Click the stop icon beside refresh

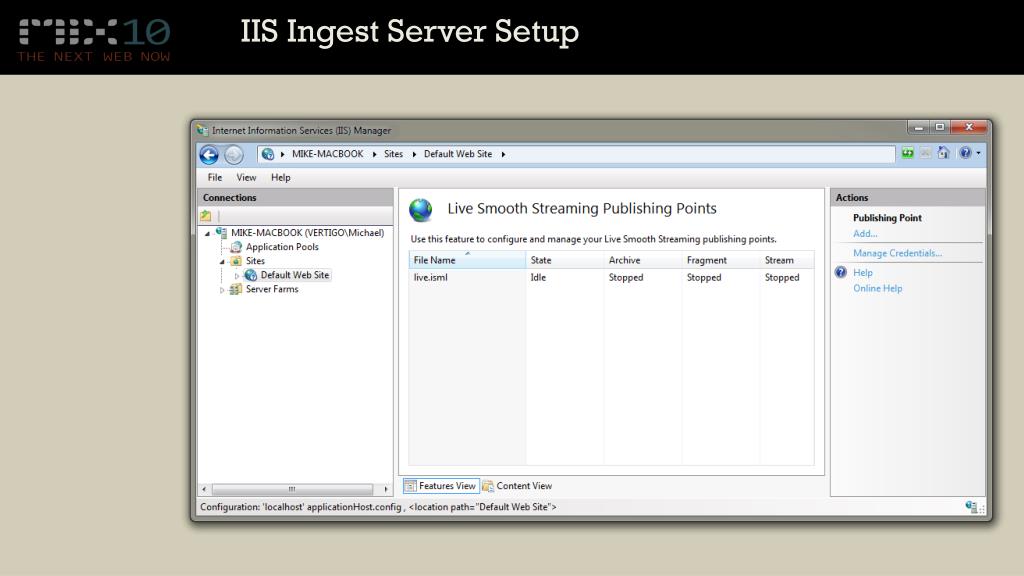pos(925,153)
